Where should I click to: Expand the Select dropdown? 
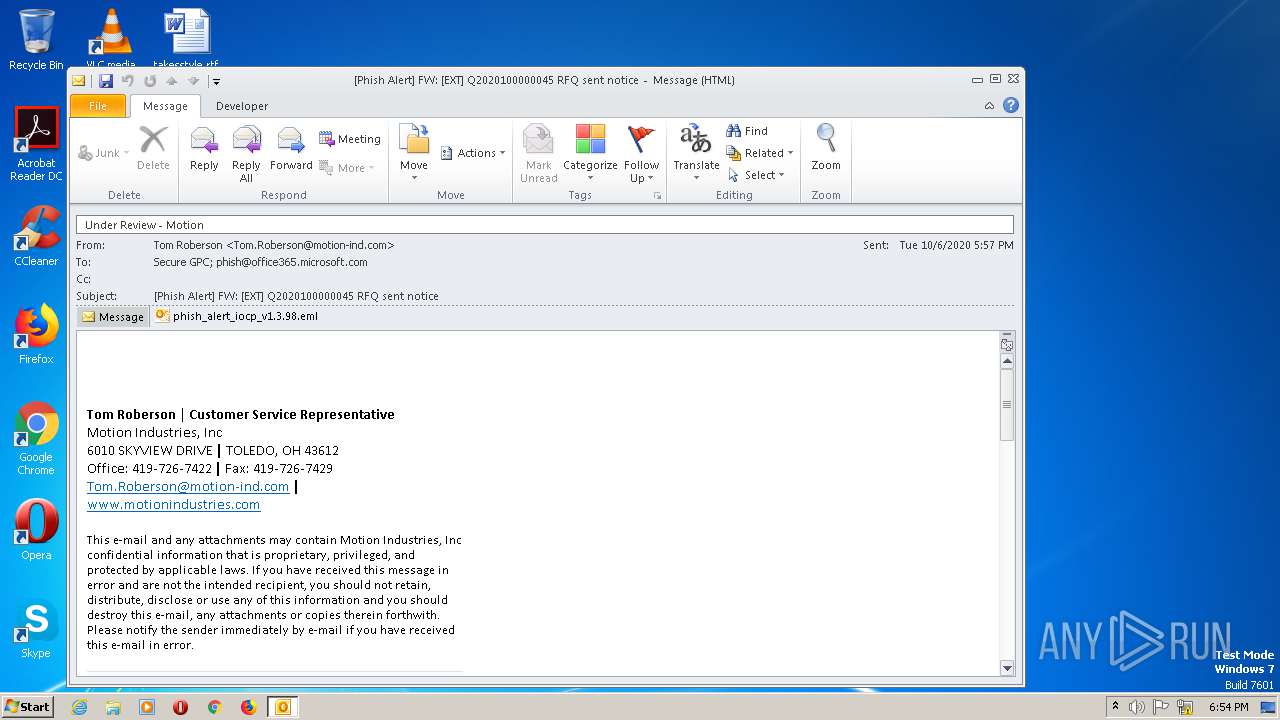[x=756, y=175]
